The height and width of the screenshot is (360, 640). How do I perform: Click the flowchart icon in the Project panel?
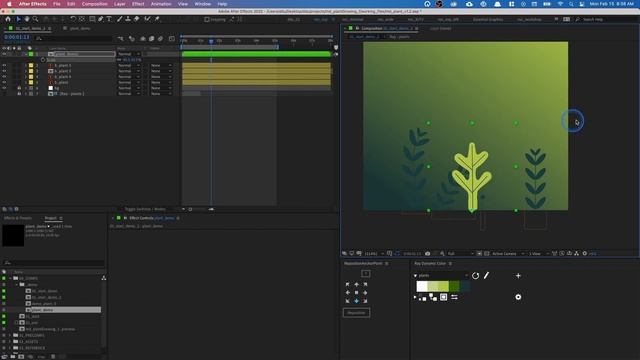coord(104,278)
